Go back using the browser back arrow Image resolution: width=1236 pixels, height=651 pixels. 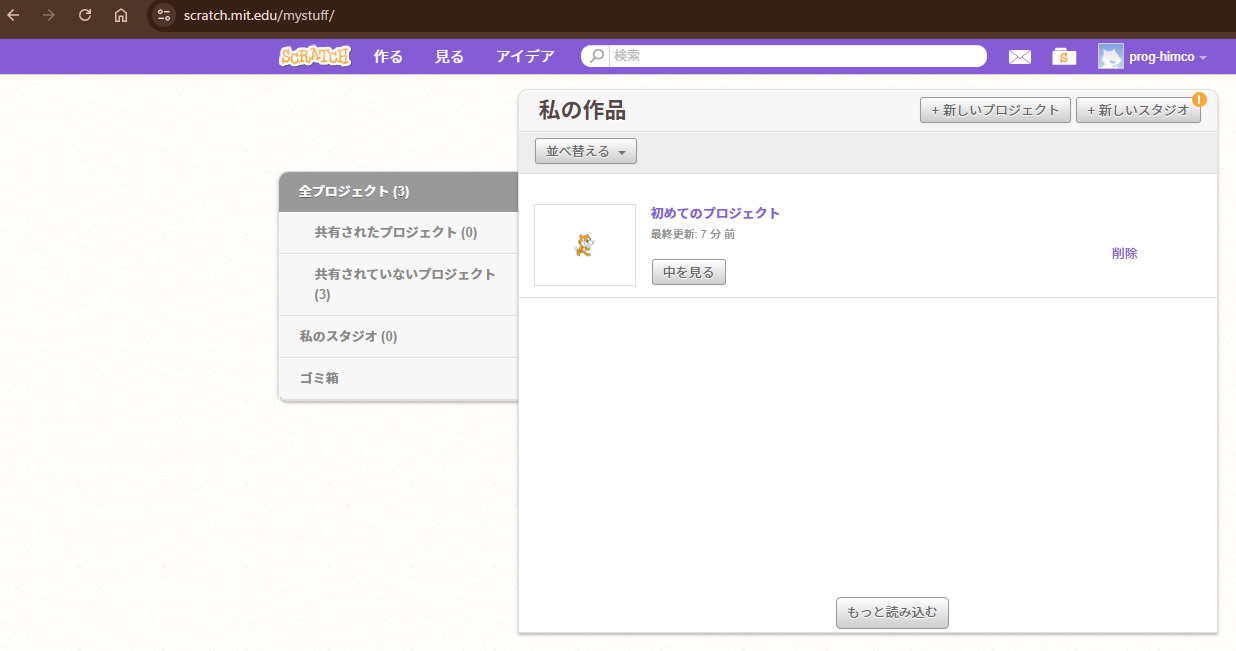point(14,16)
